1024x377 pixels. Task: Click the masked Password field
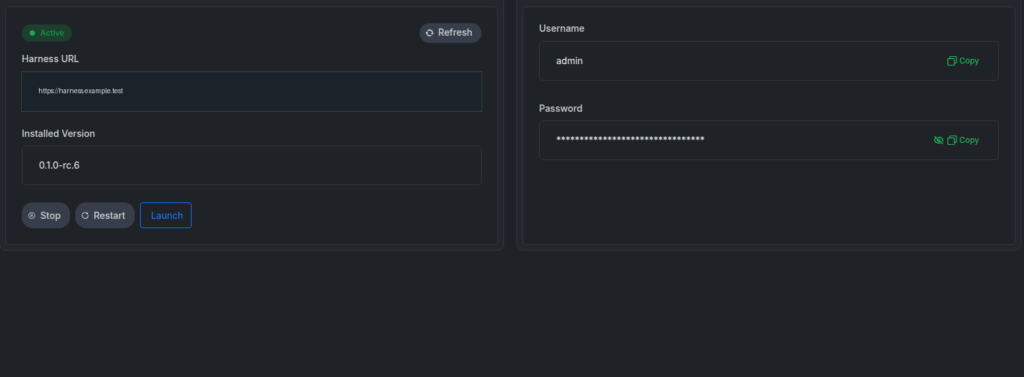point(769,140)
